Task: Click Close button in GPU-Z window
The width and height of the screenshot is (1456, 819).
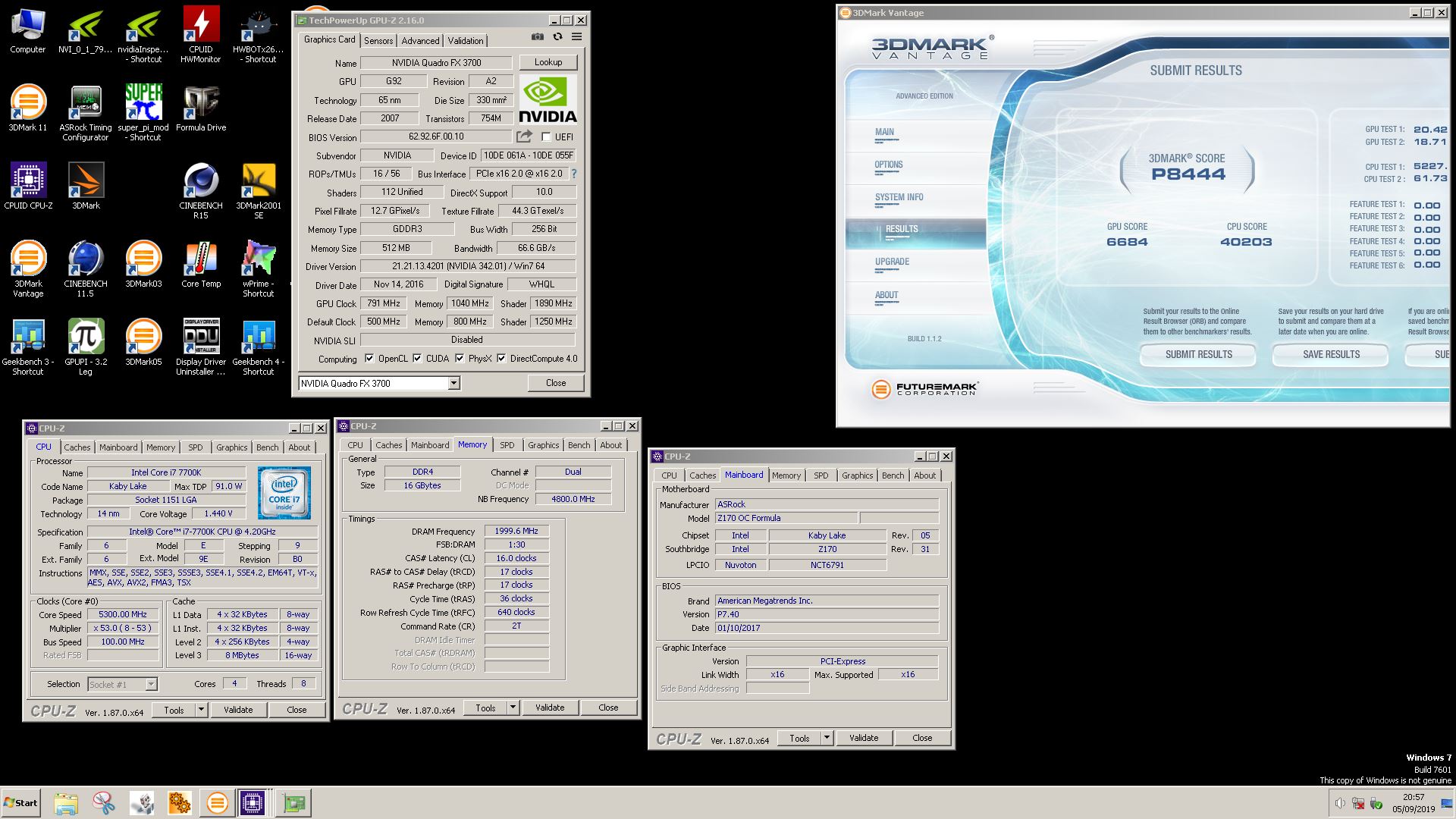Action: point(556,383)
